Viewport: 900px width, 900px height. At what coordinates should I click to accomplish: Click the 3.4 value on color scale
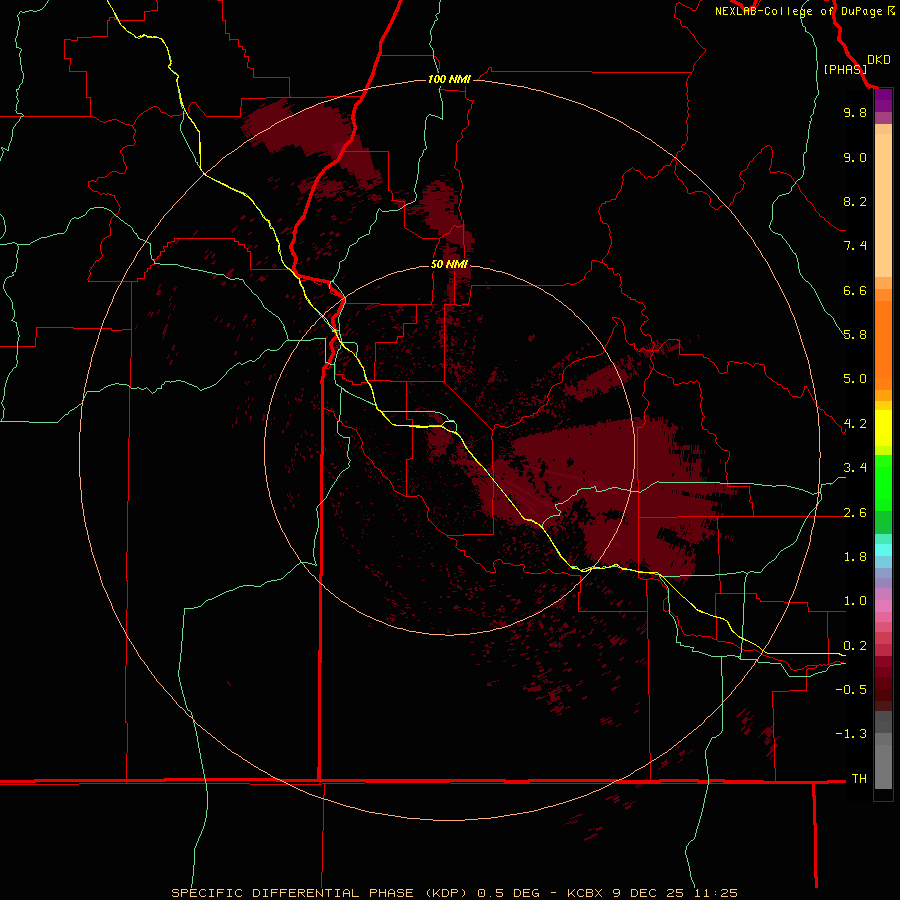[x=855, y=468]
